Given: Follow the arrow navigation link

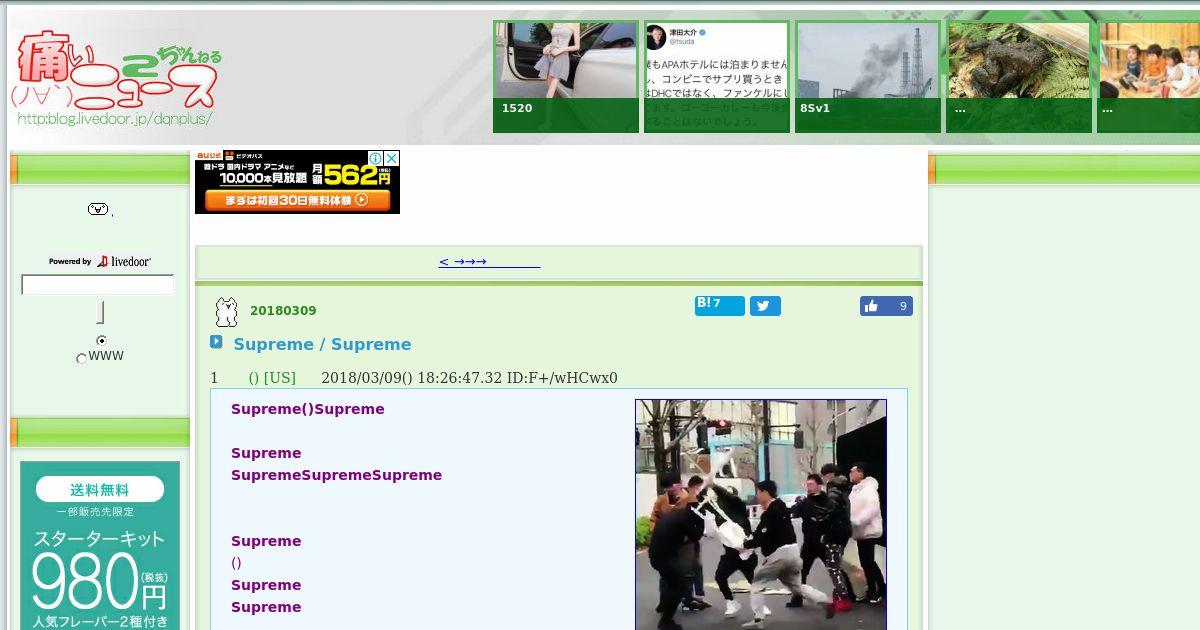Looking at the screenshot, I should pyautogui.click(x=489, y=262).
